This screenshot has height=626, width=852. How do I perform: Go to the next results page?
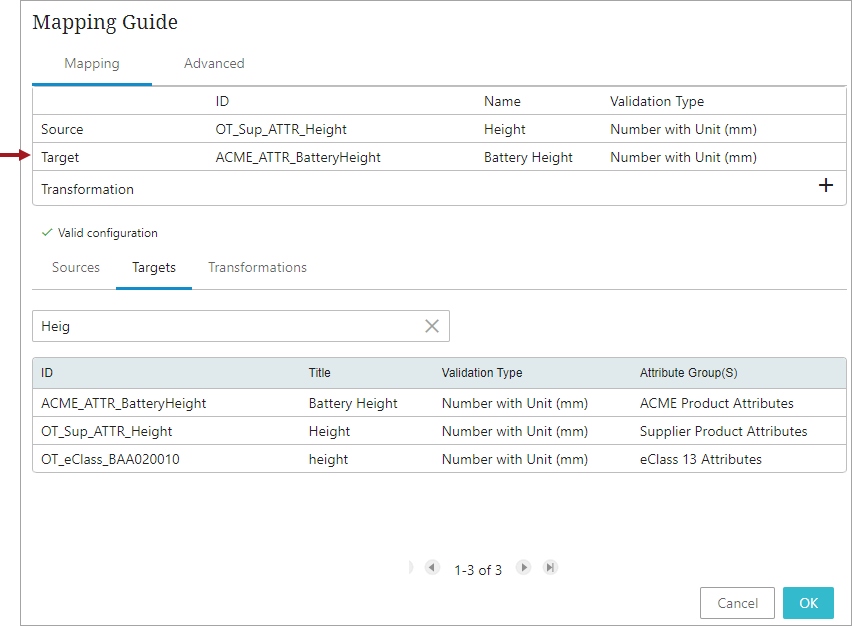tap(523, 568)
